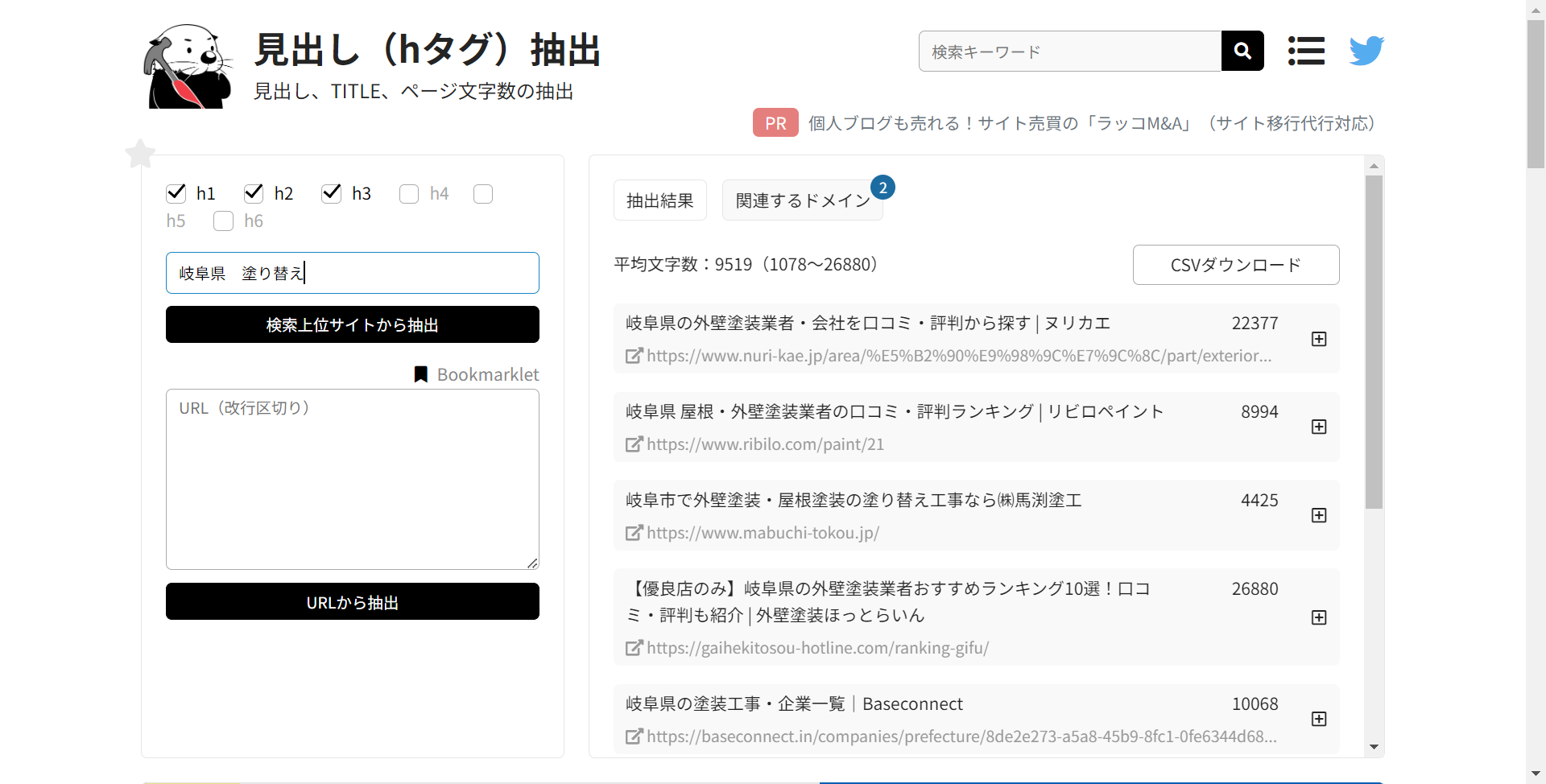Open the hamburger list menu
The width and height of the screenshot is (1546, 784).
[x=1306, y=51]
